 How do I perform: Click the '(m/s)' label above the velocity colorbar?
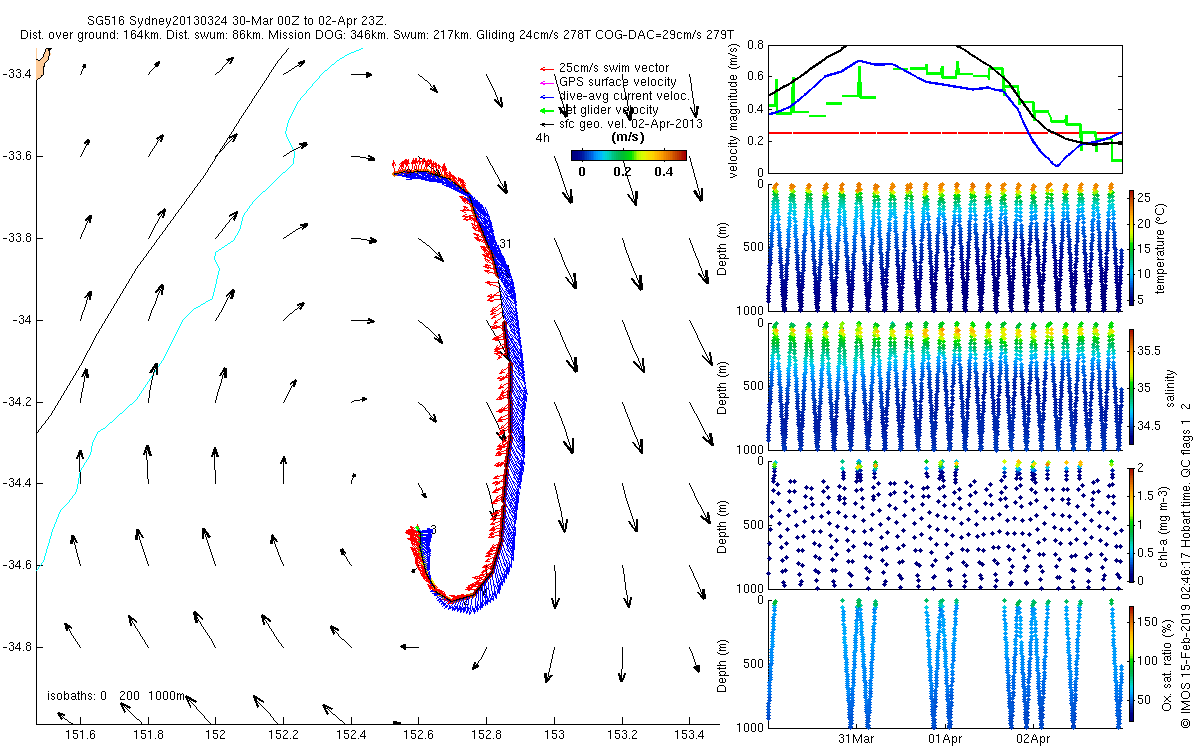tap(627, 138)
